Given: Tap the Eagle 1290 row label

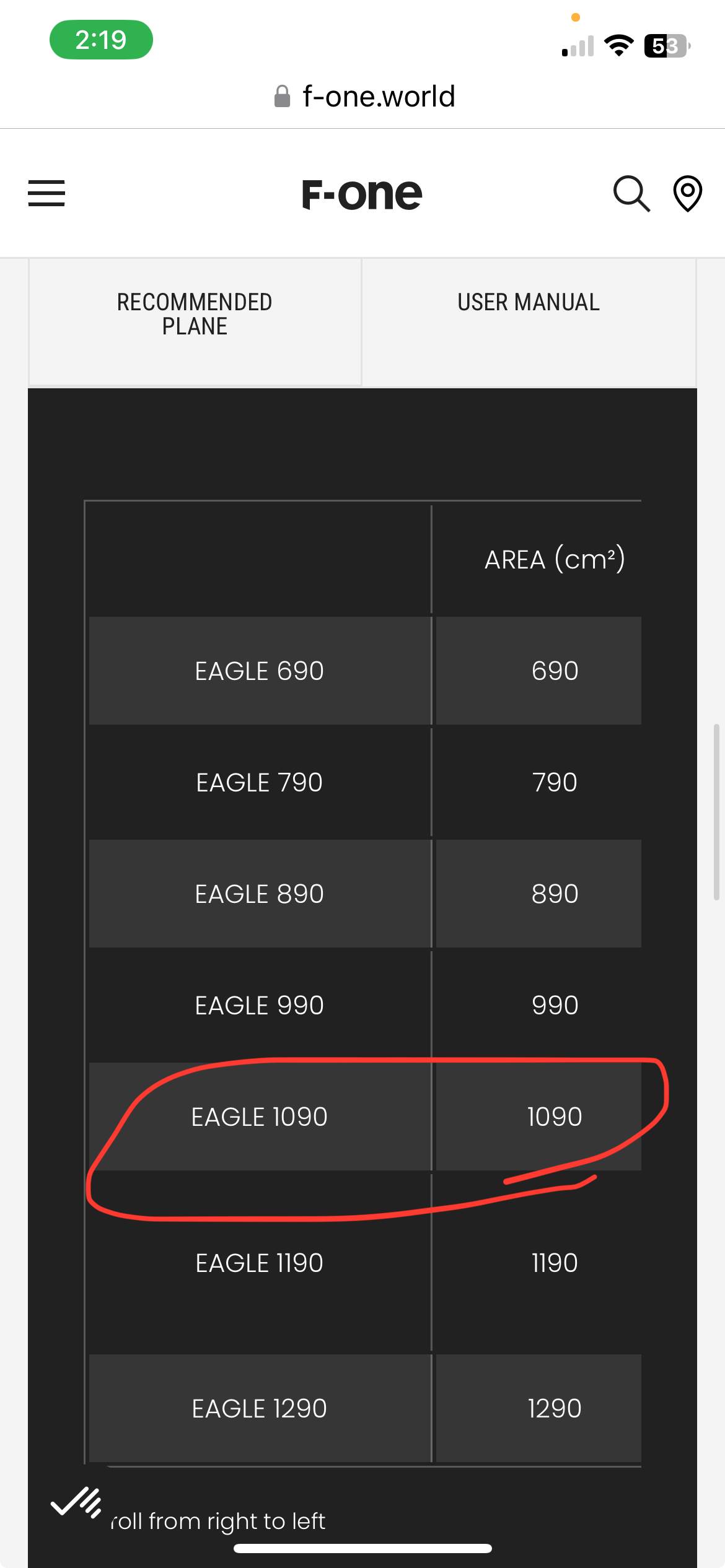Looking at the screenshot, I should (259, 1408).
